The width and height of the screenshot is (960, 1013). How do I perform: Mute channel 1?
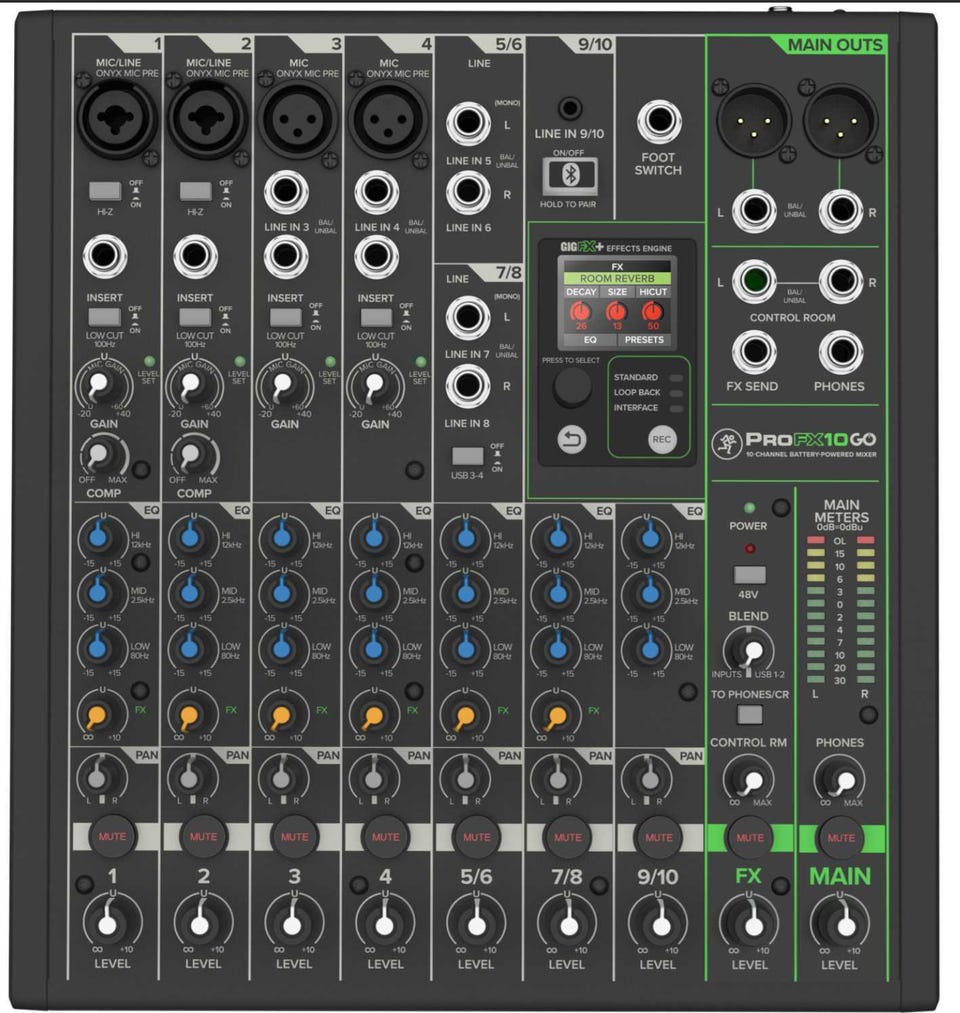[x=112, y=837]
